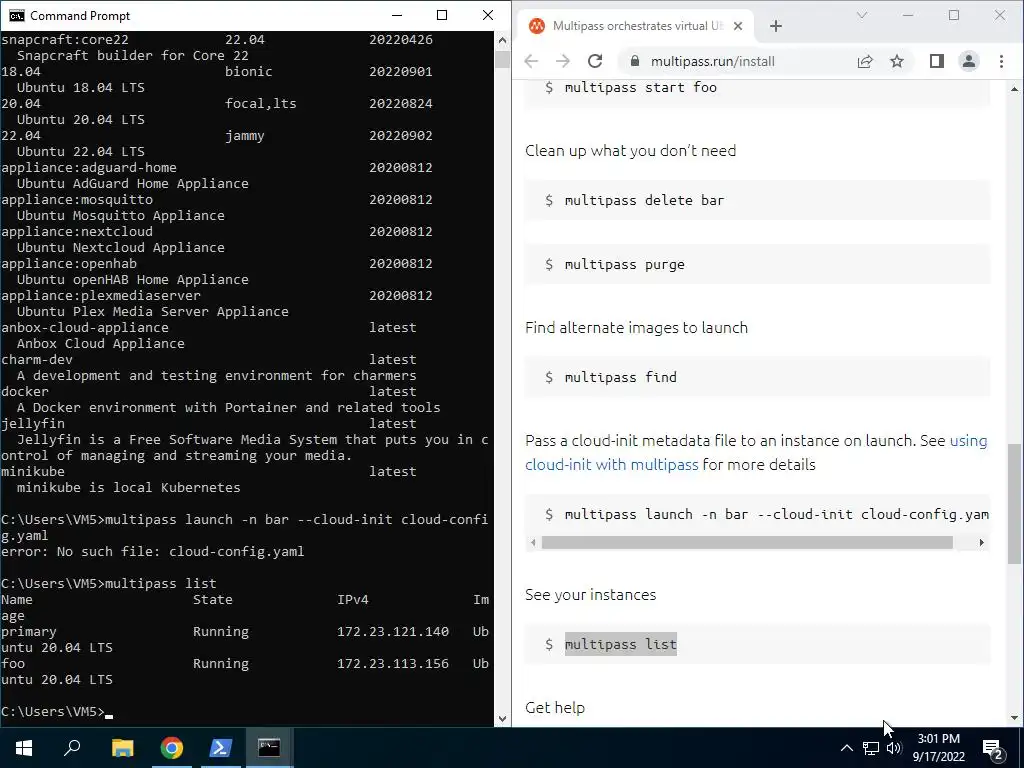Viewport: 1024px width, 768px height.
Task: Open volume speaker tray icon
Action: coord(894,748)
